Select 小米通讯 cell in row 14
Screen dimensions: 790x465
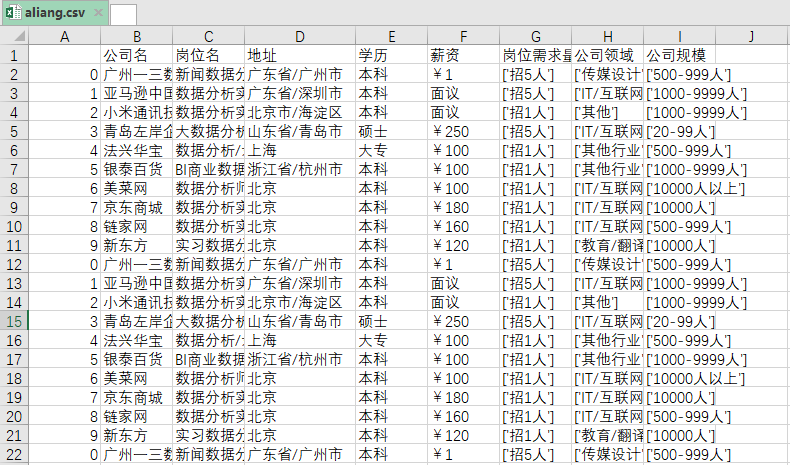click(137, 302)
